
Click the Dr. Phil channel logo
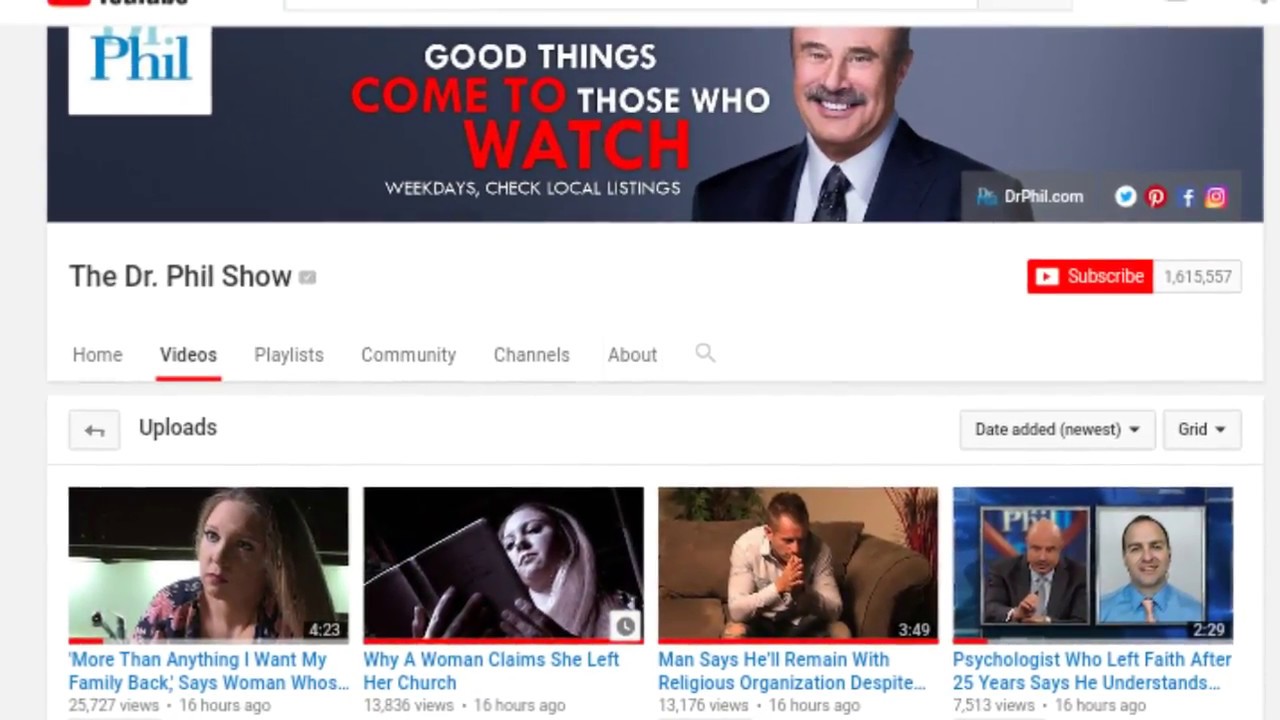click(x=140, y=70)
